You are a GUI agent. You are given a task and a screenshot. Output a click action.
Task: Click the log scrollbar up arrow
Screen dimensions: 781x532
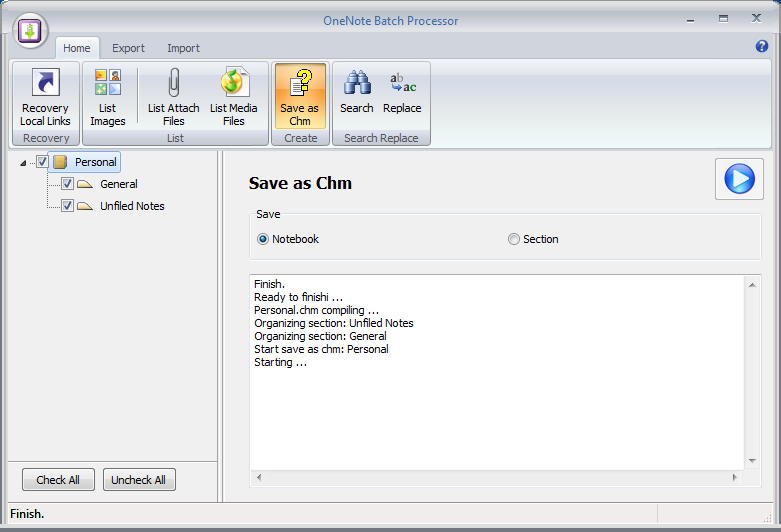click(x=752, y=285)
